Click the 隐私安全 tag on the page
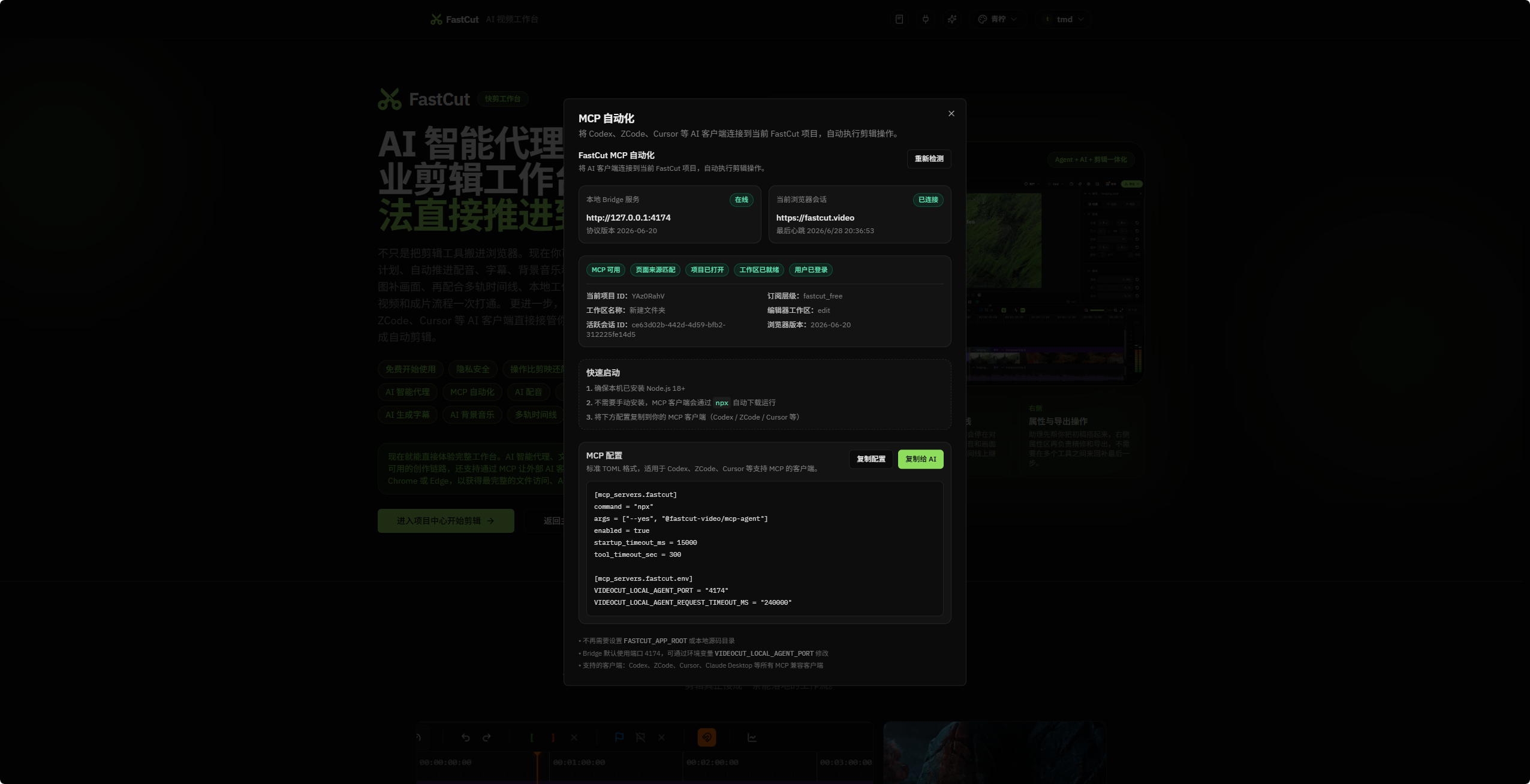 point(472,369)
